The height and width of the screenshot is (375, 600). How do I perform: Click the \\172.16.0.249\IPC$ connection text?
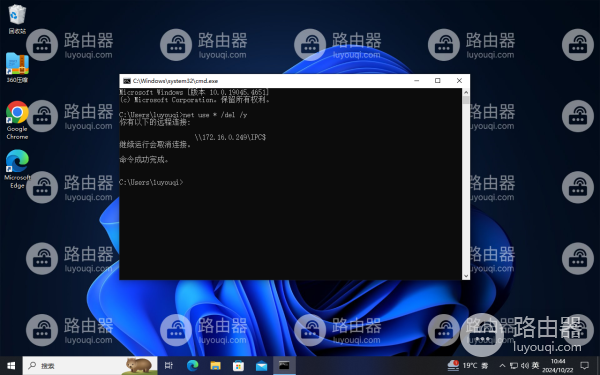click(x=230, y=137)
